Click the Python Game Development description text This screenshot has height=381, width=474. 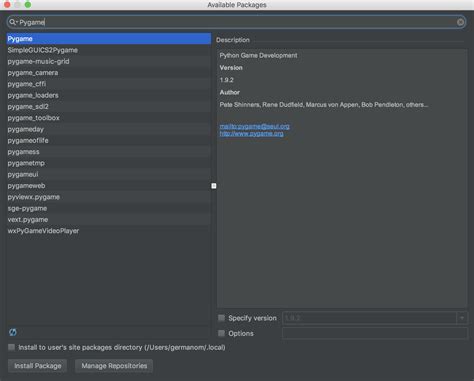click(x=258, y=55)
